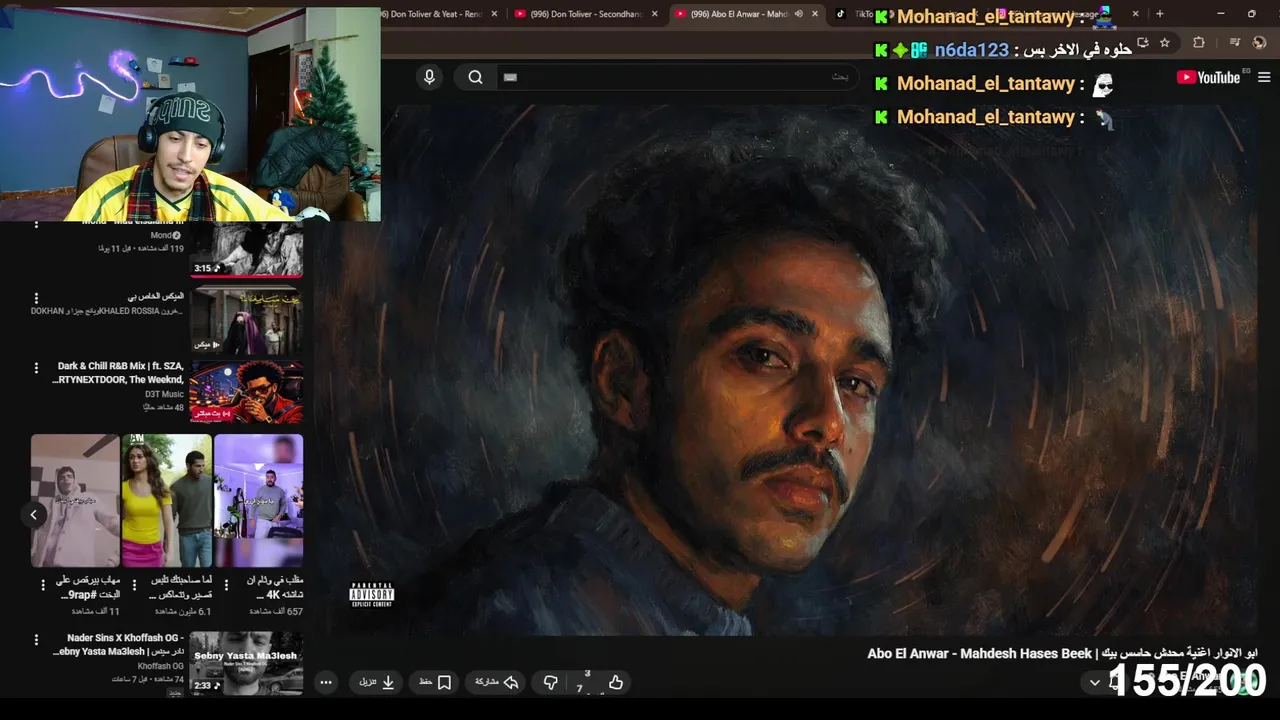This screenshot has height=720, width=1280.
Task: Click views text 6.1 مليون مشاهدة
Action: (x=183, y=611)
